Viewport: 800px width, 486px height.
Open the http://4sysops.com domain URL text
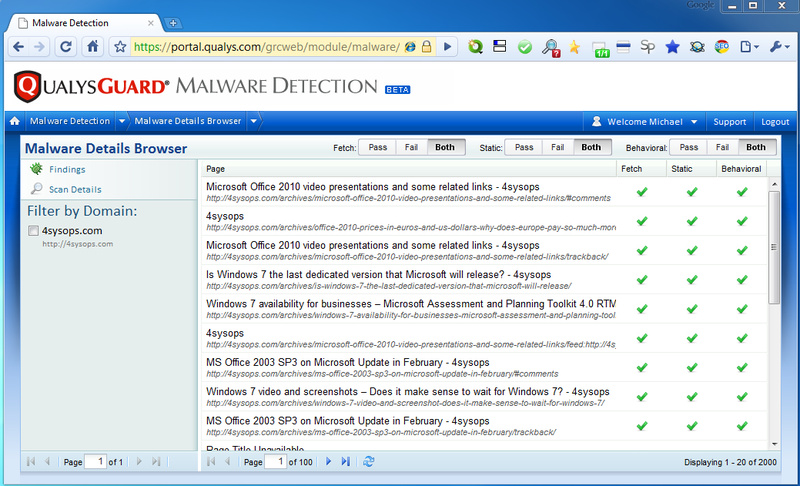78,244
